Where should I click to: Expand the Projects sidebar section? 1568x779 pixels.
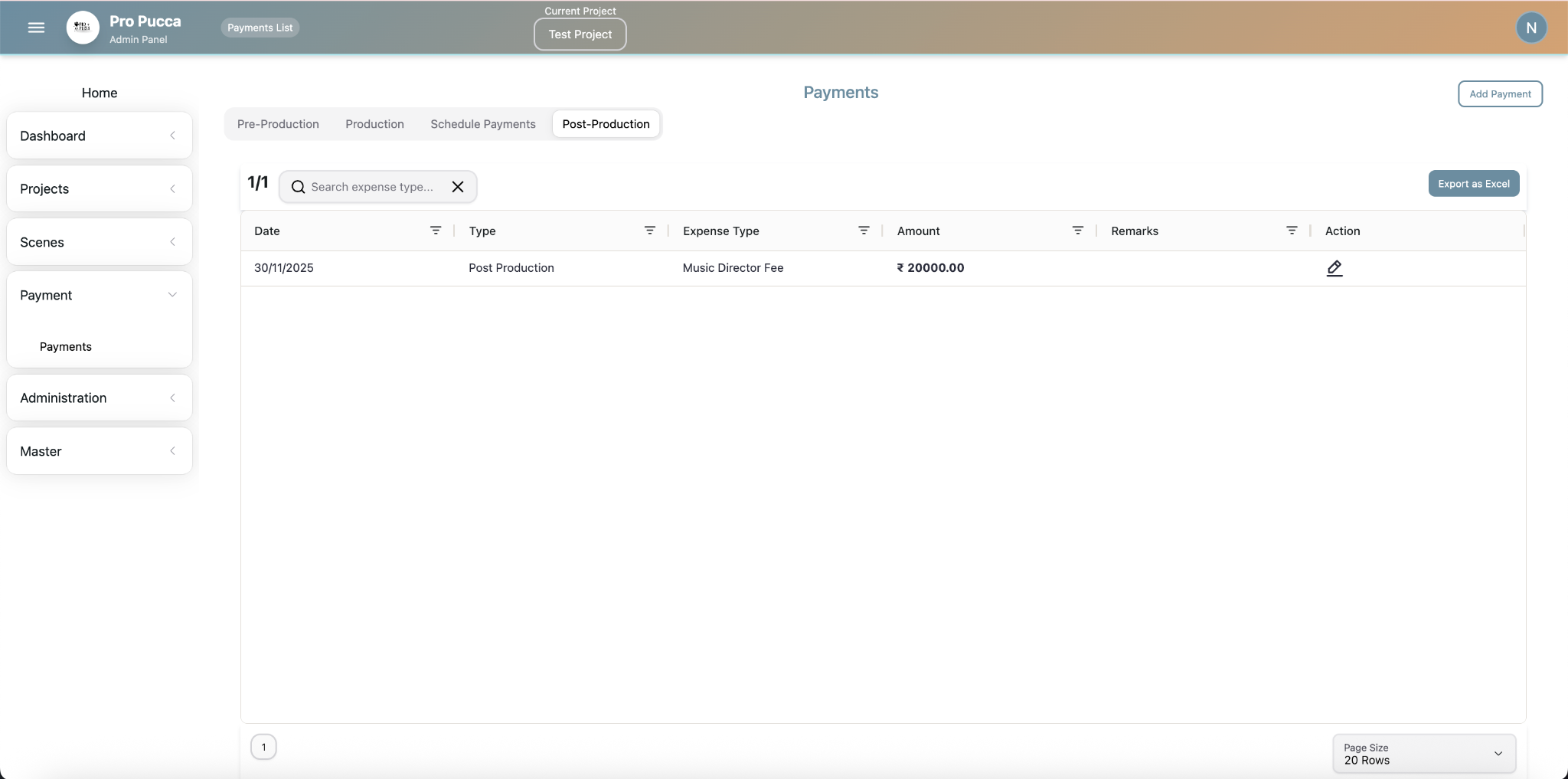(99, 188)
